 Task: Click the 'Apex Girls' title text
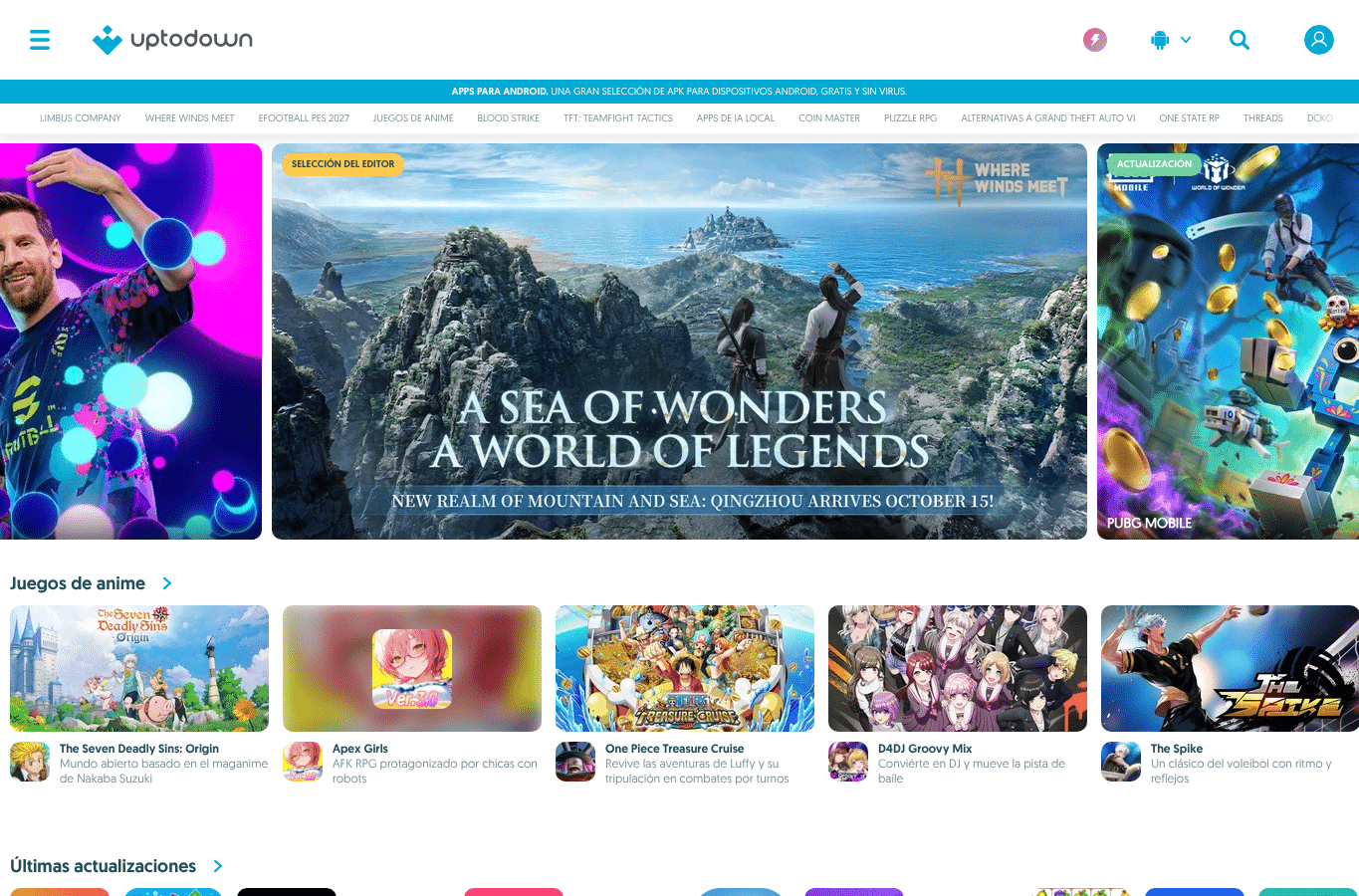point(360,749)
